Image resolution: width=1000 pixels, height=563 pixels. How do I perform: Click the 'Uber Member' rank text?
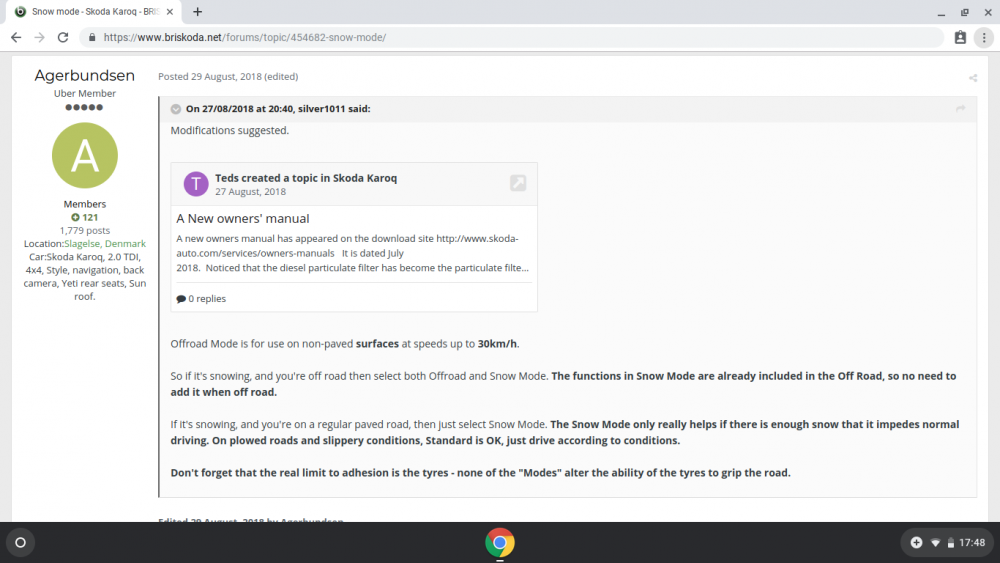pos(85,93)
